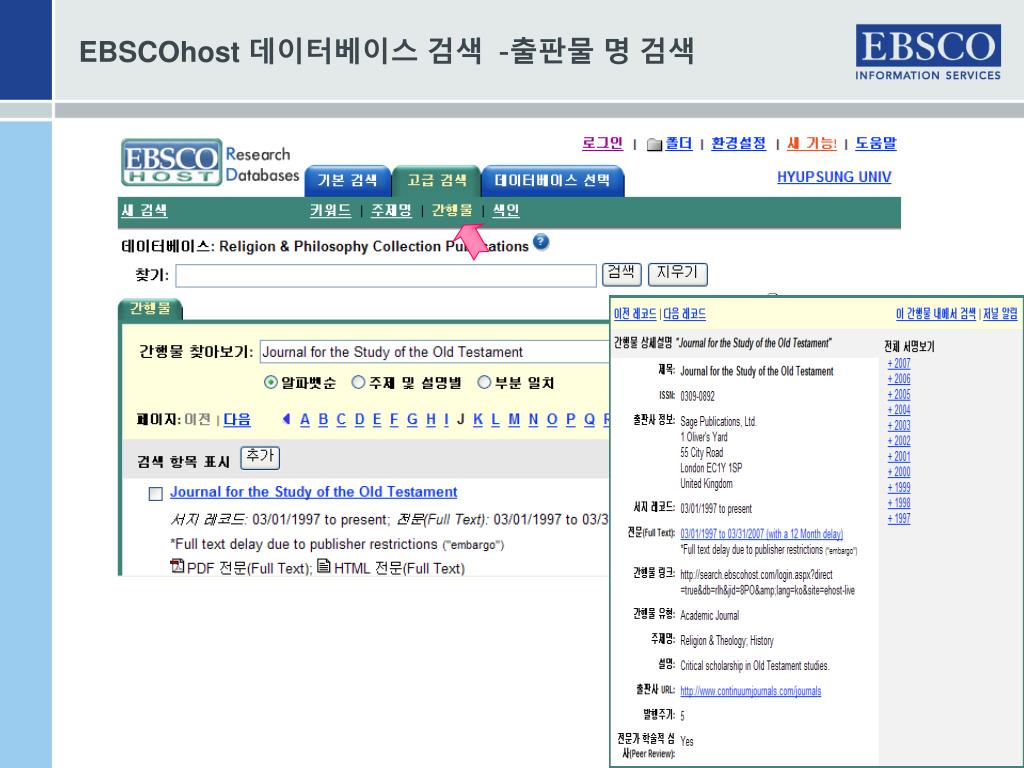This screenshot has width=1024, height=768.
Task: Expand the 2003 issue list
Action: pos(899,425)
